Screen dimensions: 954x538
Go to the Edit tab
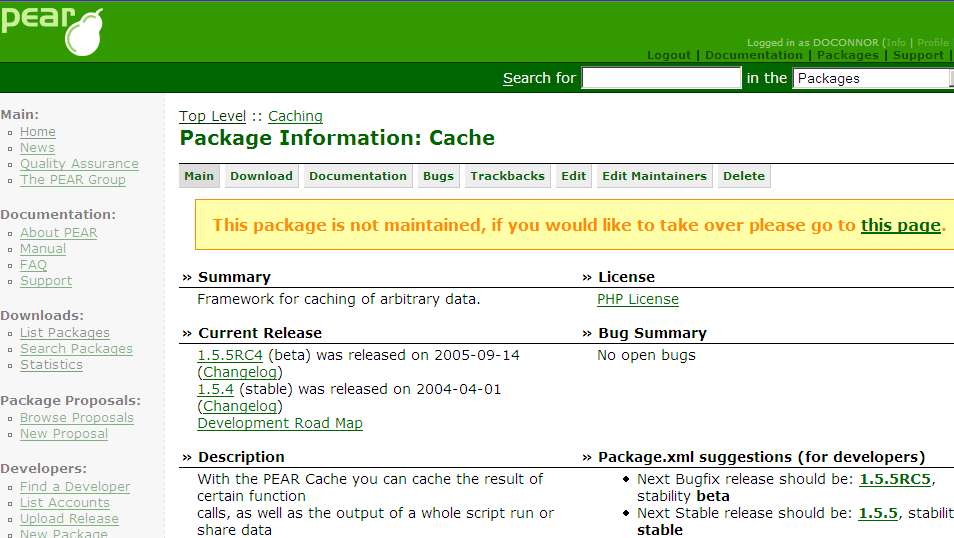(573, 176)
